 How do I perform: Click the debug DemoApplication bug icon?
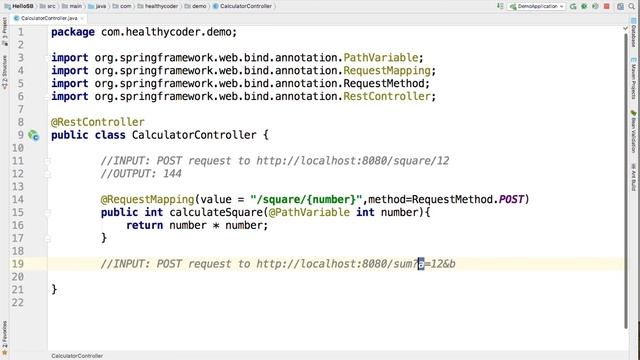[584, 6]
